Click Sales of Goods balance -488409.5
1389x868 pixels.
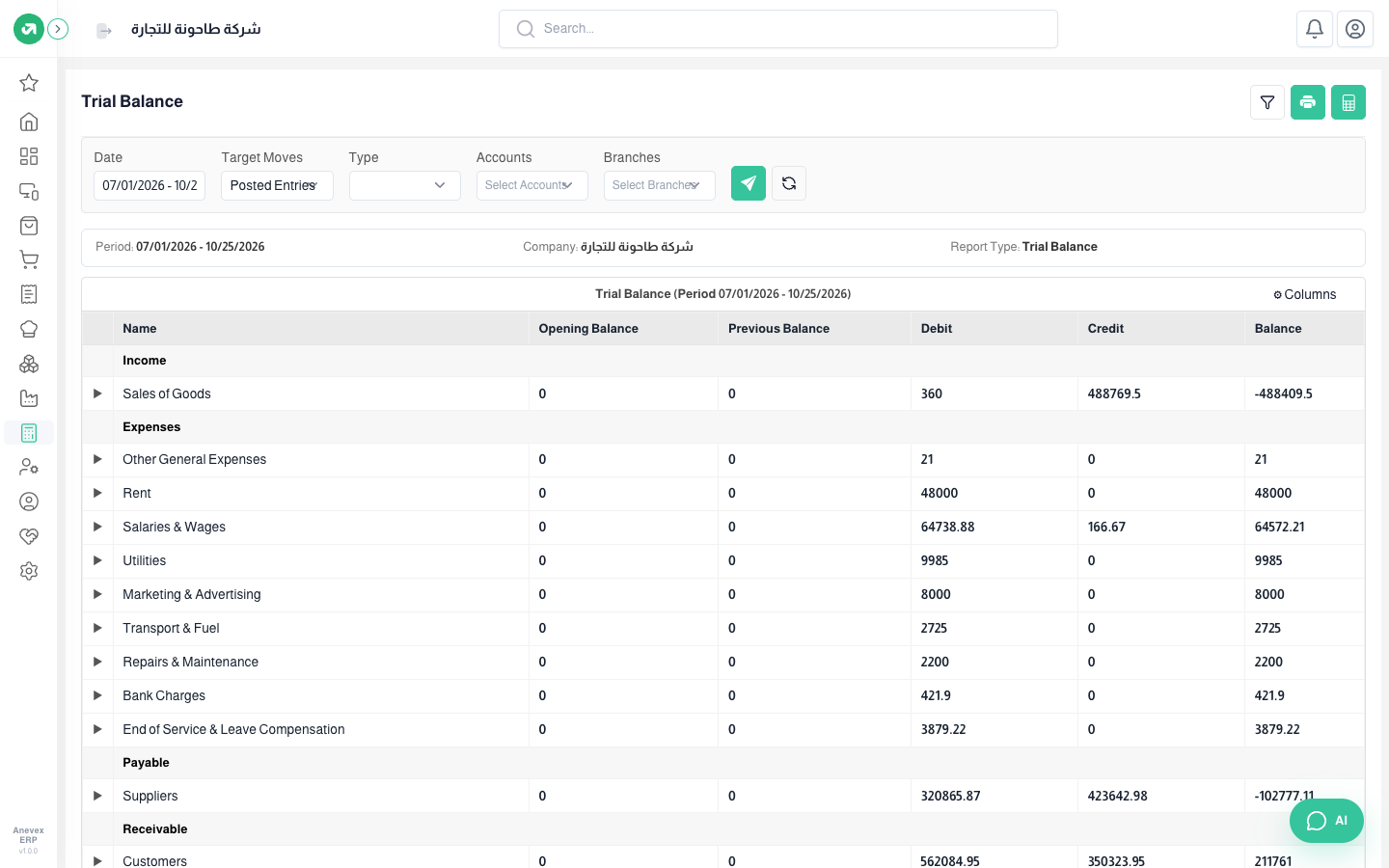pos(1283,393)
